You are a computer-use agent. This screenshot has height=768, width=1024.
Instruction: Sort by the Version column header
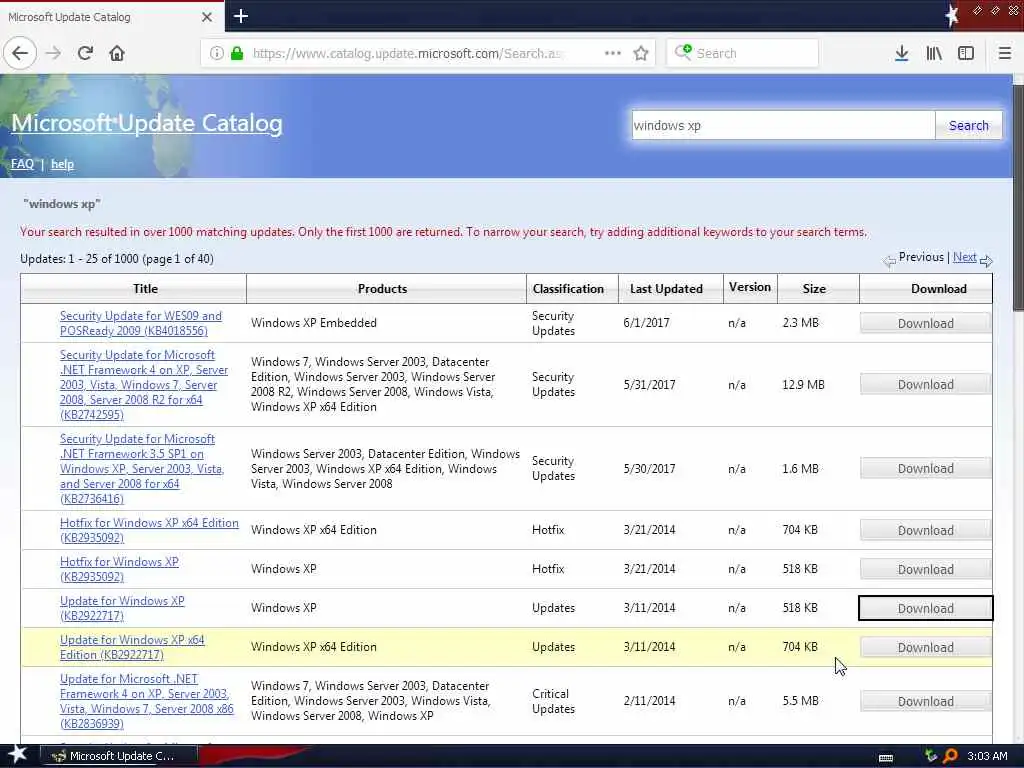pos(750,287)
